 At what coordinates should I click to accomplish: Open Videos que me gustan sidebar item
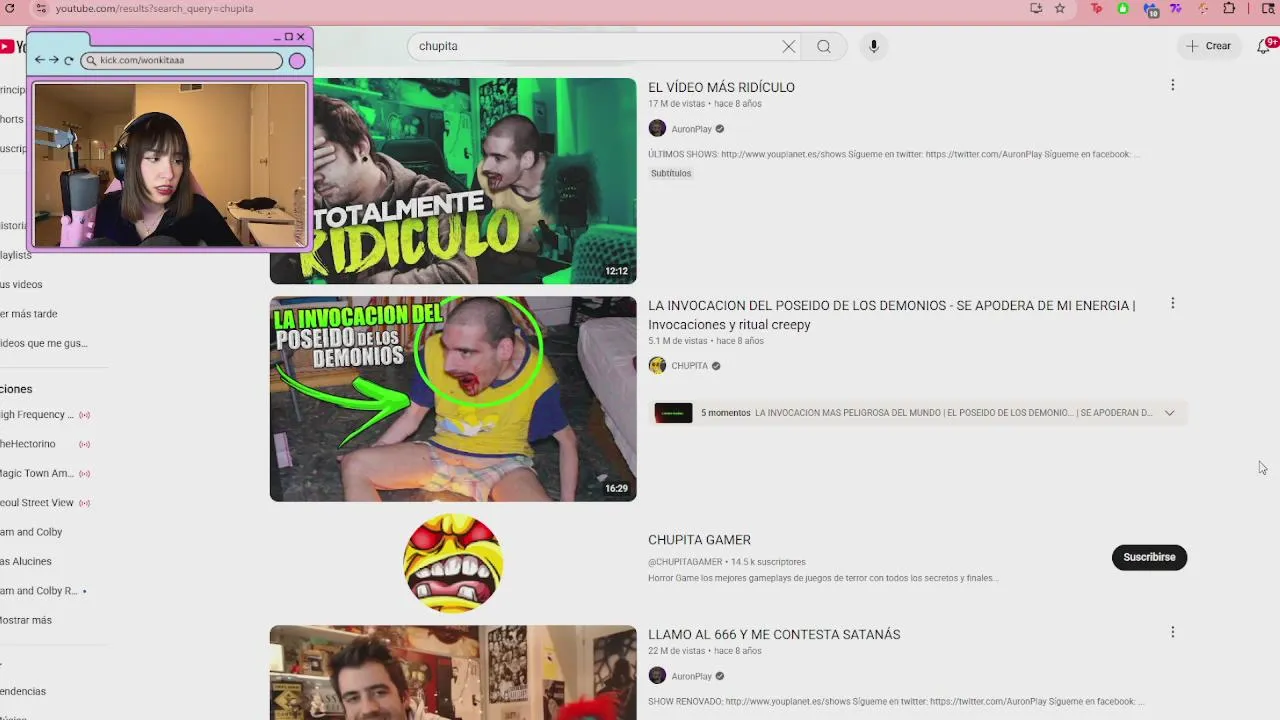[44, 343]
